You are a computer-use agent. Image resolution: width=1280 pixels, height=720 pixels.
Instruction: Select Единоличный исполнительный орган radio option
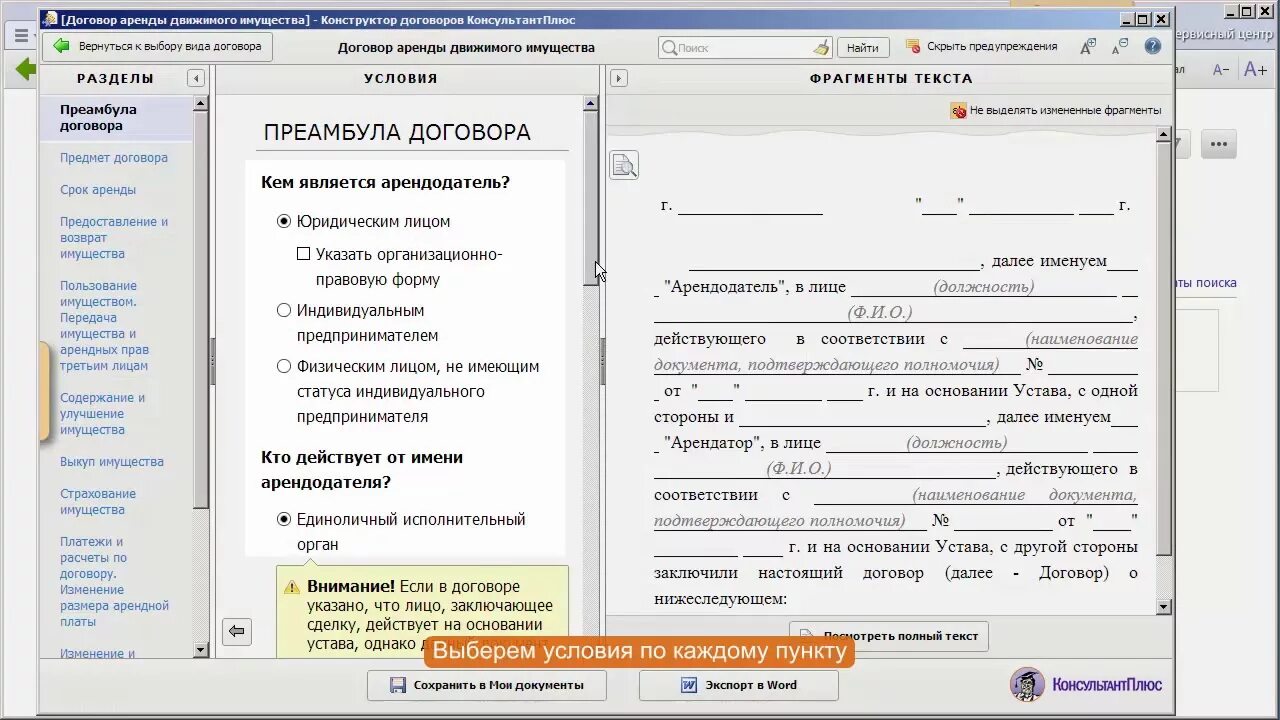[284, 519]
